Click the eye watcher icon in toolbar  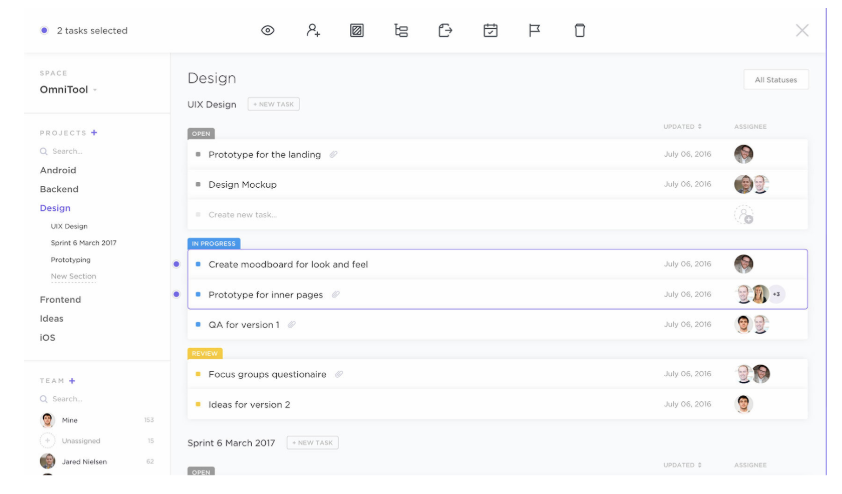pyautogui.click(x=267, y=31)
